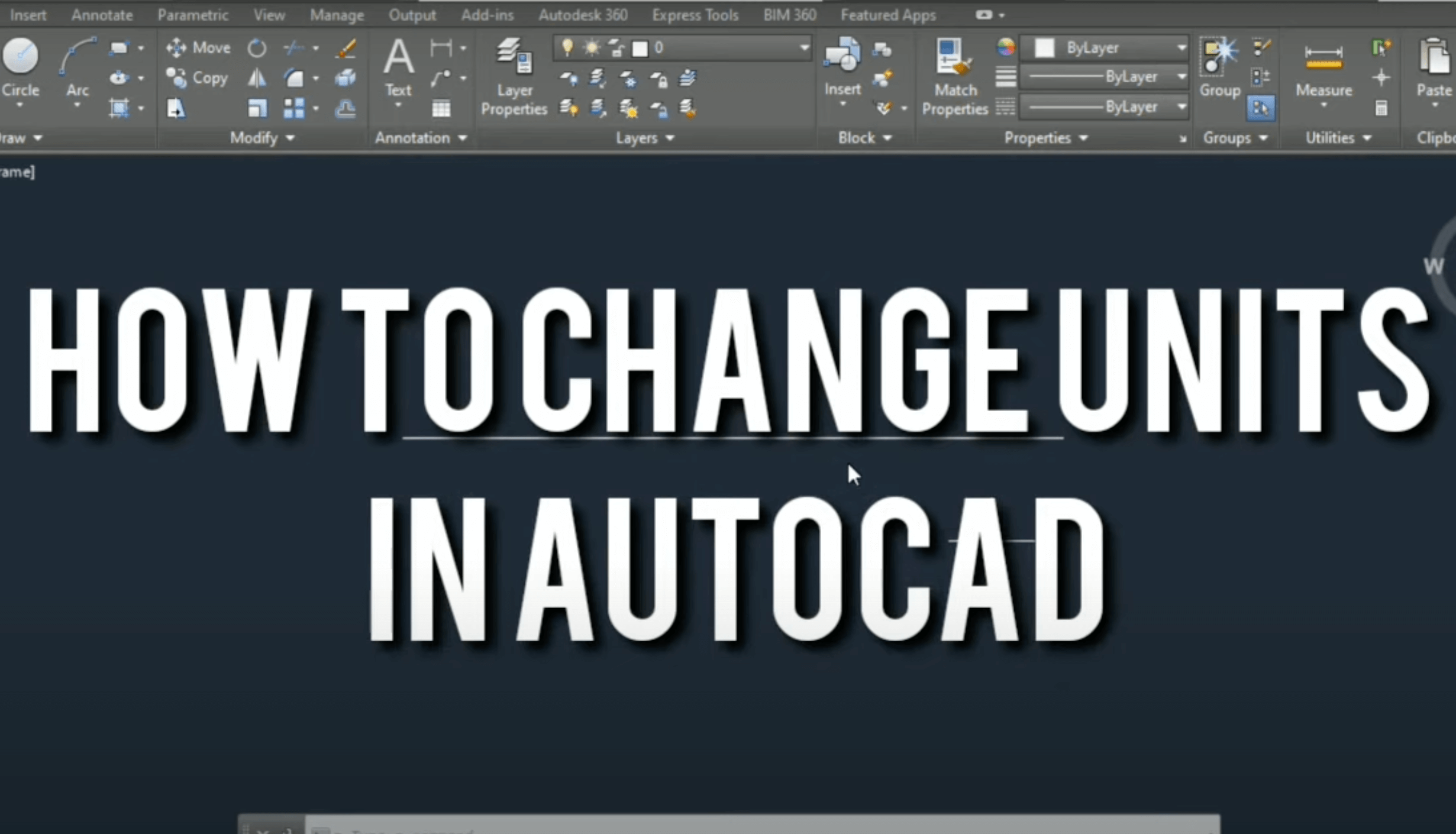Viewport: 1456px width, 834px height.
Task: Toggle layer freeze sun icon
Action: [x=592, y=47]
